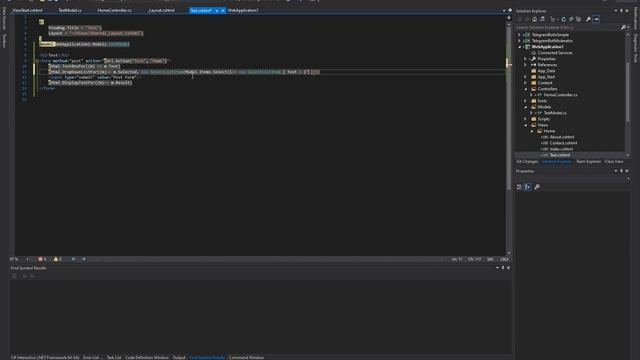Click the error count indicator in editor status
Viewport: 640px width, 360px height.
pyautogui.click(x=42, y=259)
